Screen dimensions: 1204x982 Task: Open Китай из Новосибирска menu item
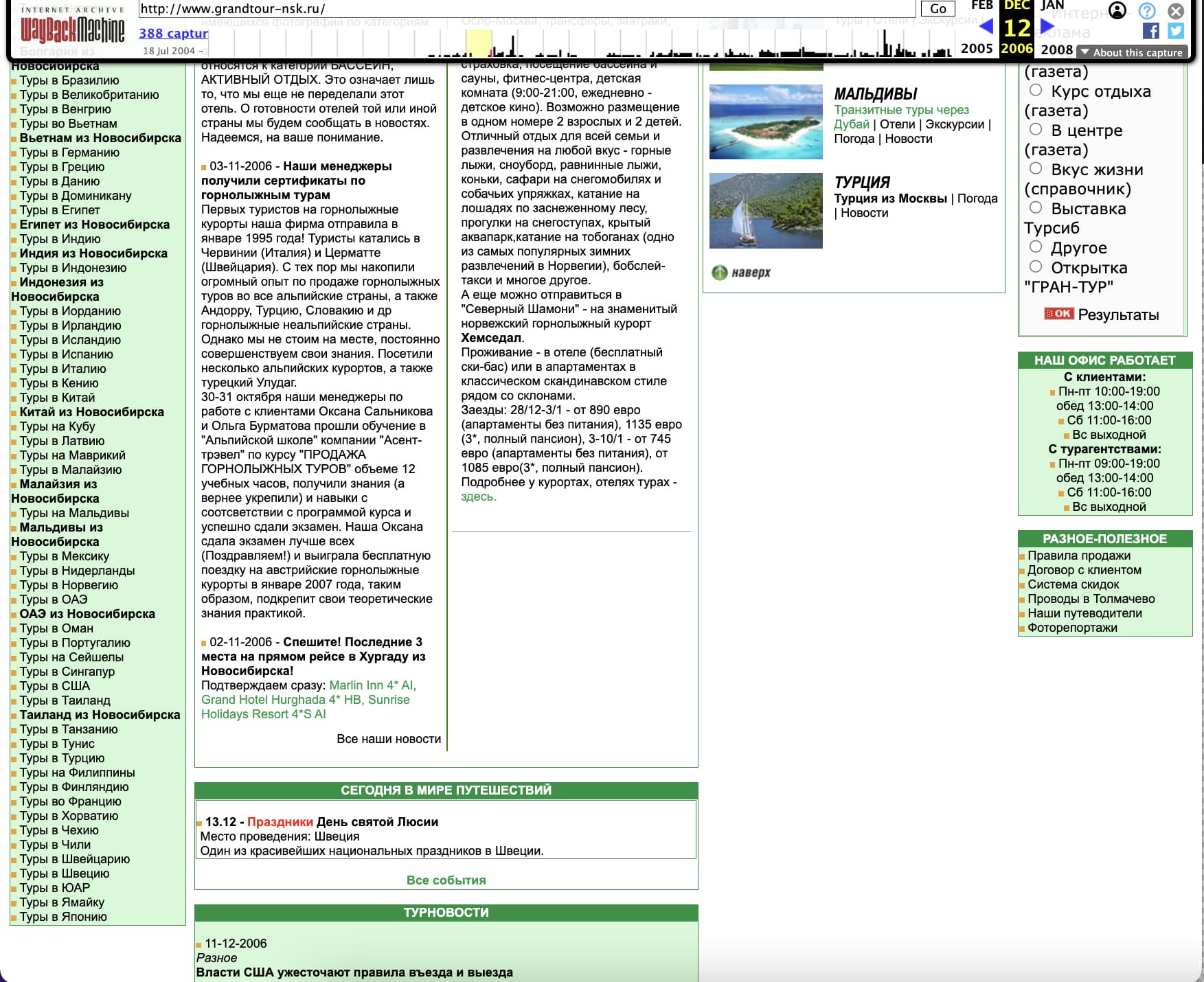point(92,412)
